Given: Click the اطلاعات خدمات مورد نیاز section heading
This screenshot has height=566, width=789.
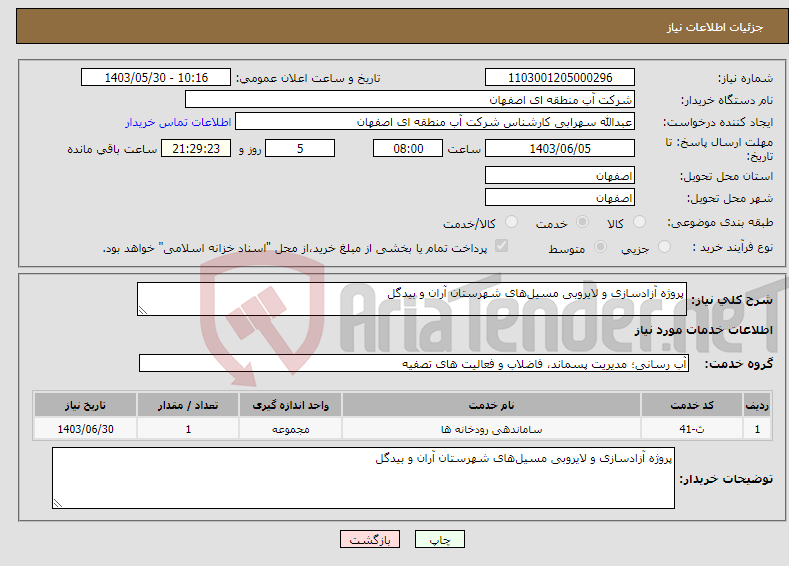Looking at the screenshot, I should click(x=703, y=330).
